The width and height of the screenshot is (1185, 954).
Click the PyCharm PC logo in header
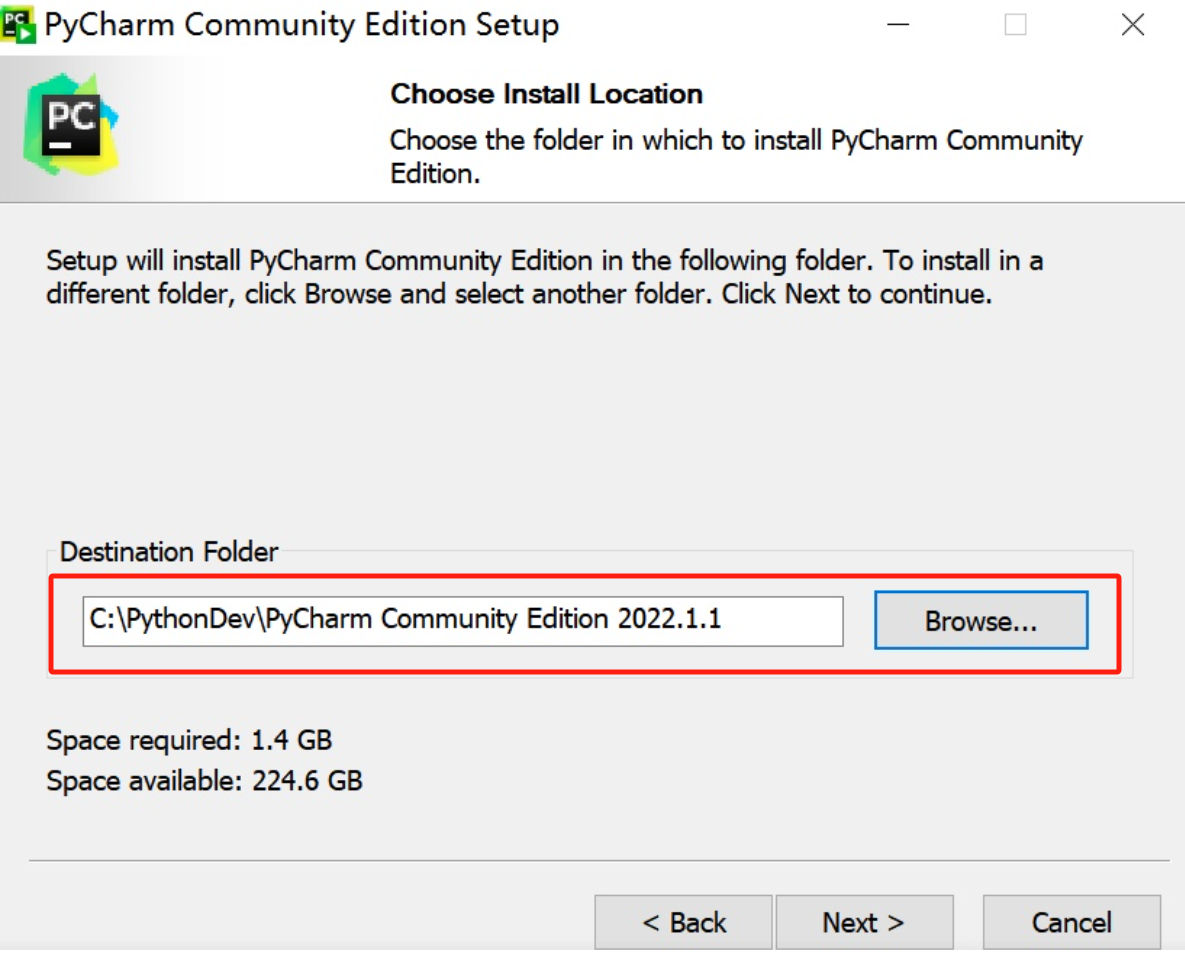(71, 124)
